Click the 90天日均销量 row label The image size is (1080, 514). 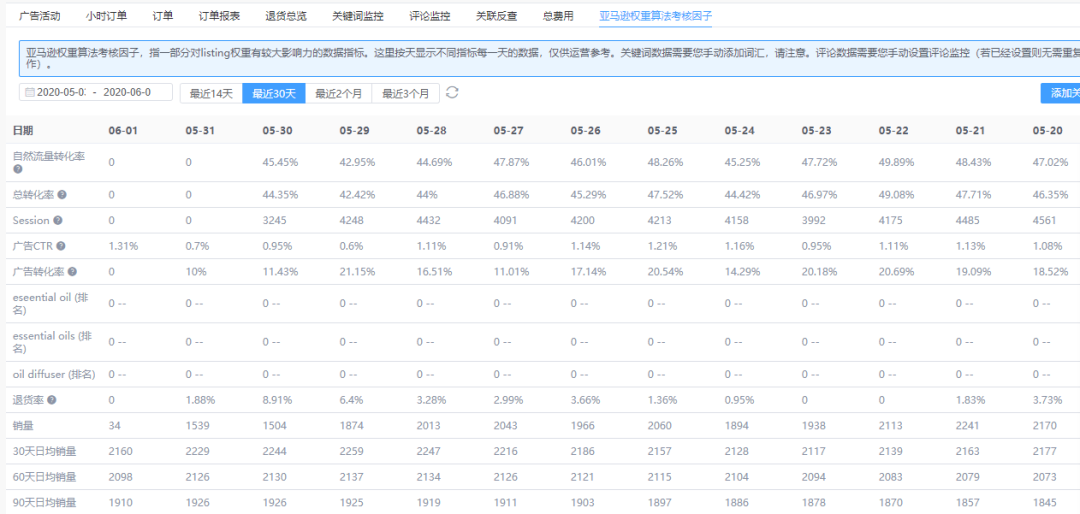click(44, 502)
